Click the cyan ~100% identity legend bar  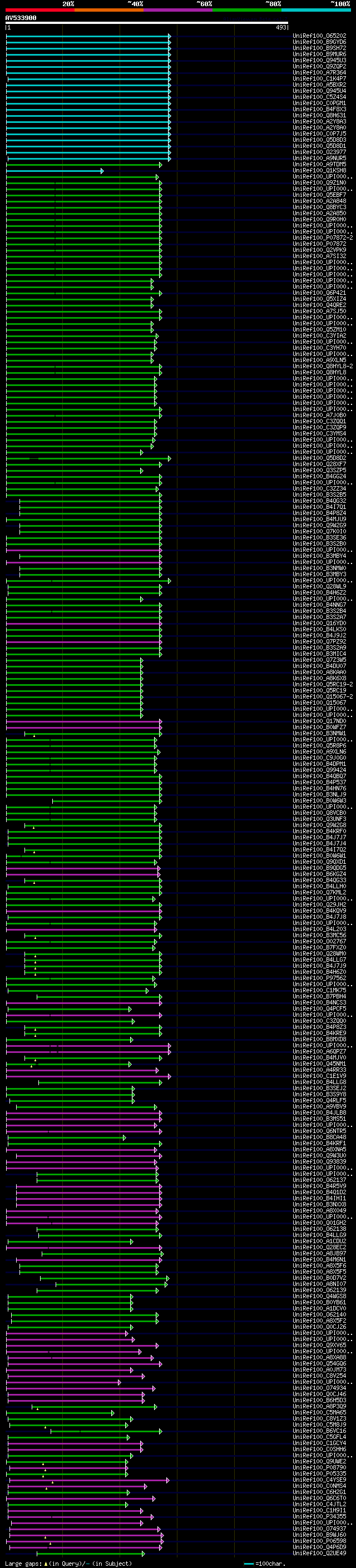316,10
